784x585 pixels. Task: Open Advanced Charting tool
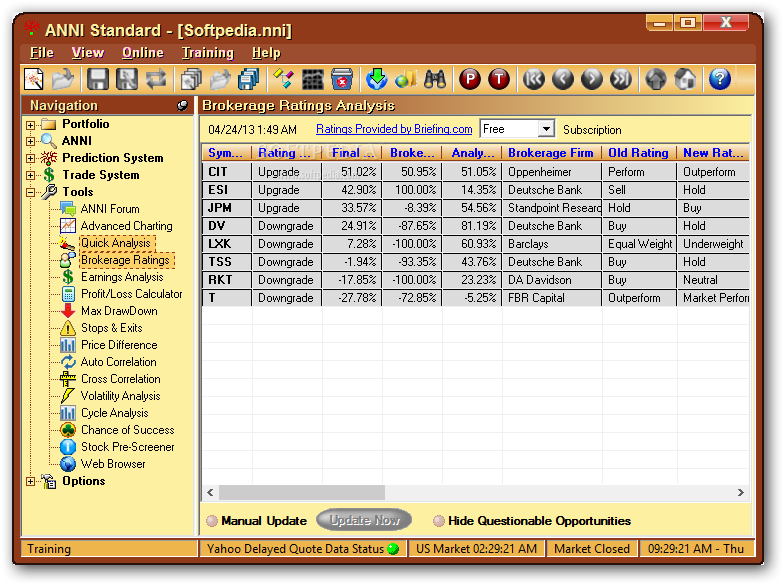pyautogui.click(x=126, y=226)
